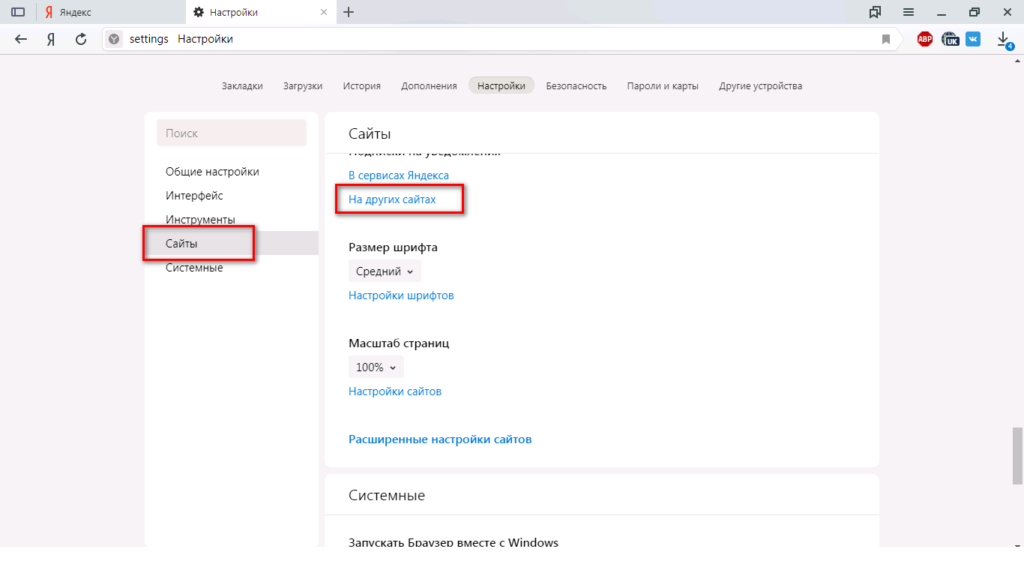
Task: Open Расширенные настройки сайтов link
Action: pyautogui.click(x=440, y=439)
